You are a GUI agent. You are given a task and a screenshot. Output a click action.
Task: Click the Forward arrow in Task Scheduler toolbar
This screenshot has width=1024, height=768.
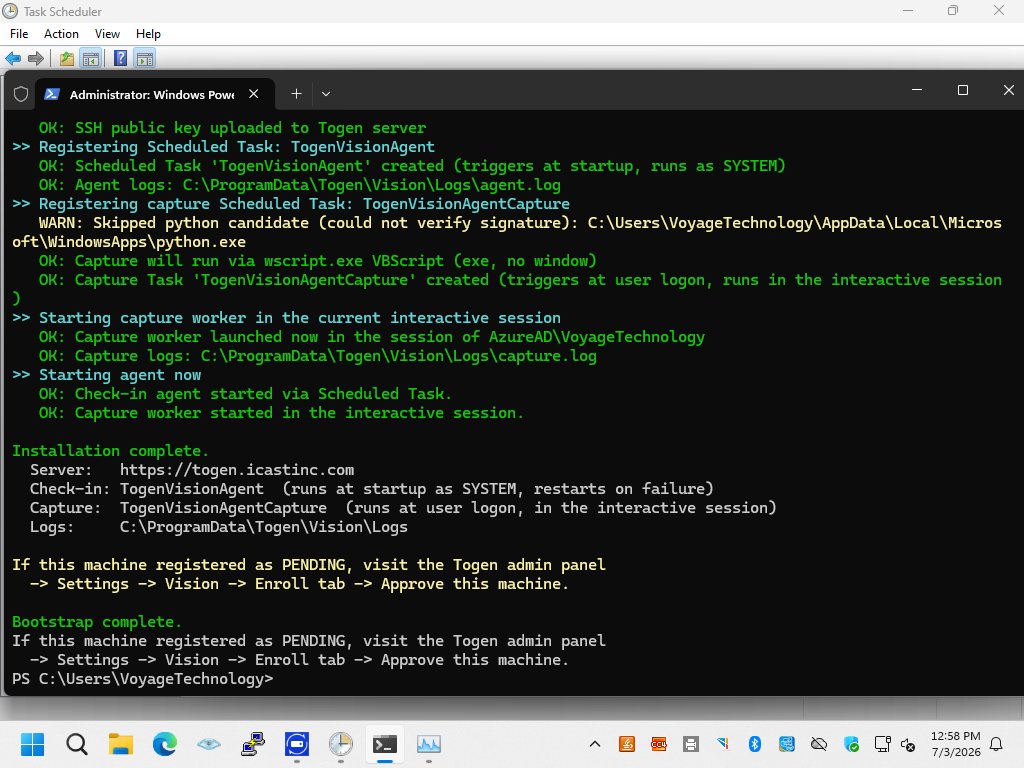(x=36, y=59)
